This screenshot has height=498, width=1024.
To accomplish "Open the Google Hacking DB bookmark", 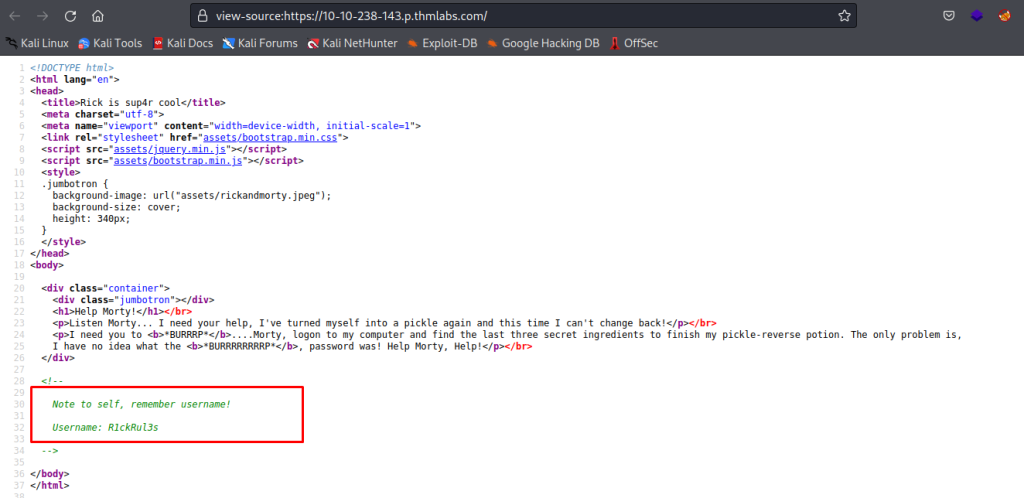I will 542,44.
